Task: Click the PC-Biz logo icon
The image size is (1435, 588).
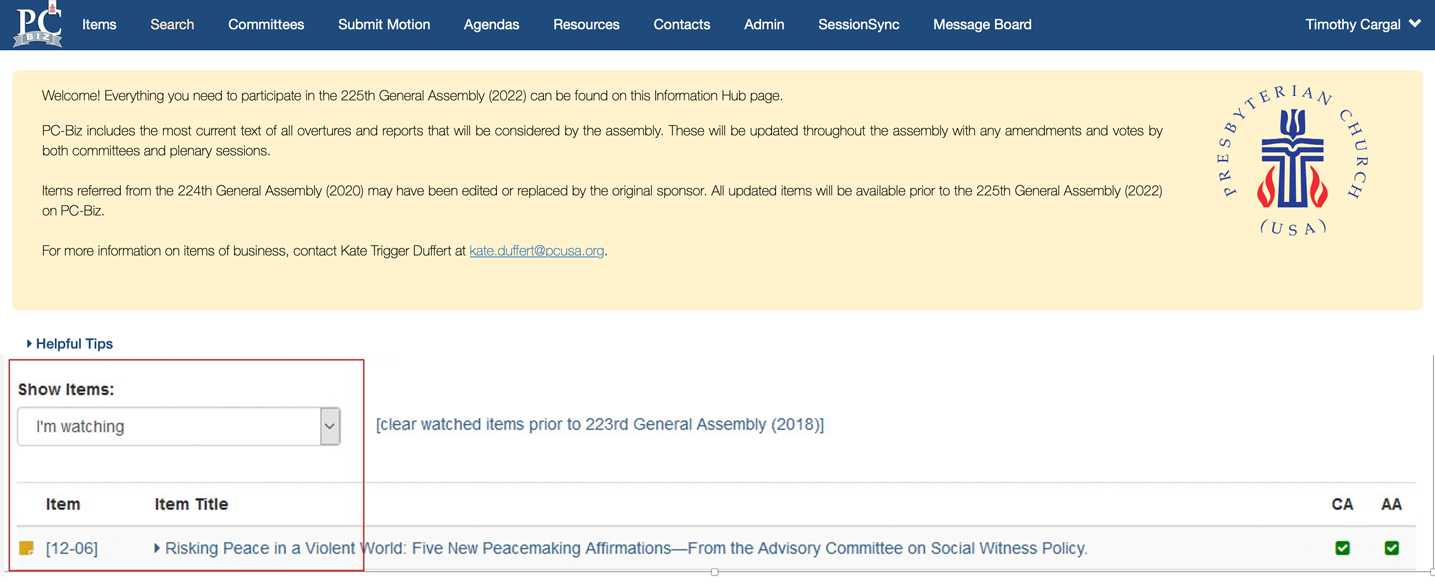Action: tap(37, 24)
